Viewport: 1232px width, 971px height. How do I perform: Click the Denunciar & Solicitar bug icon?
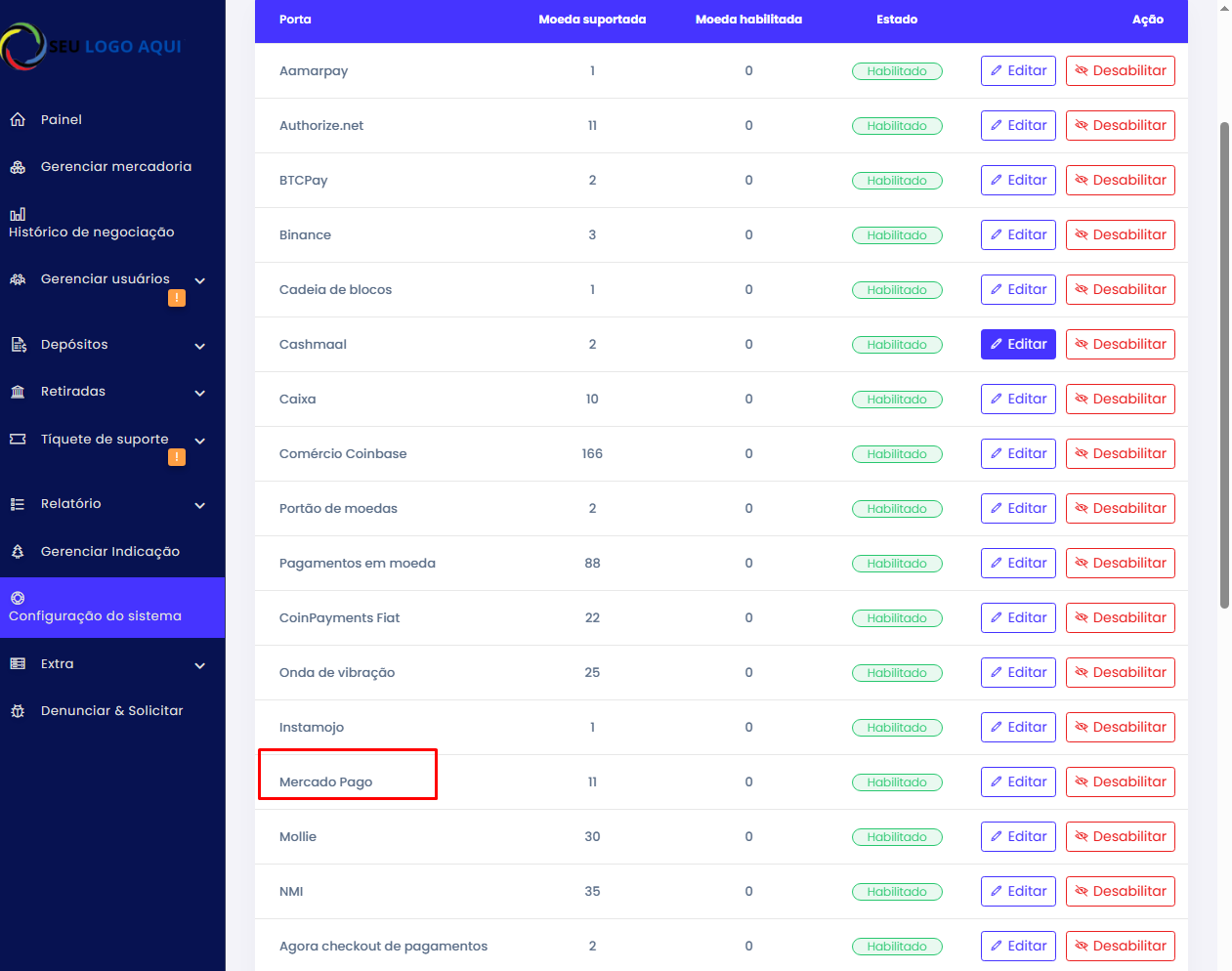(18, 711)
